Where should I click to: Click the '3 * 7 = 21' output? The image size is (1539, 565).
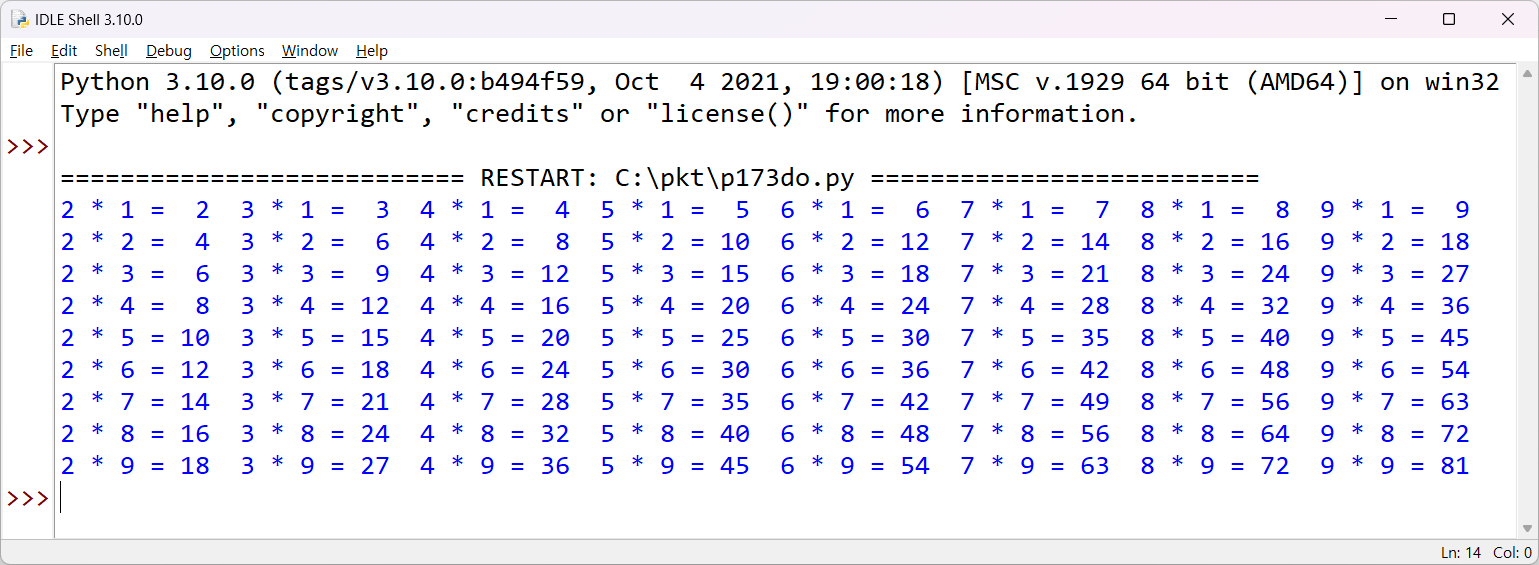click(x=315, y=402)
